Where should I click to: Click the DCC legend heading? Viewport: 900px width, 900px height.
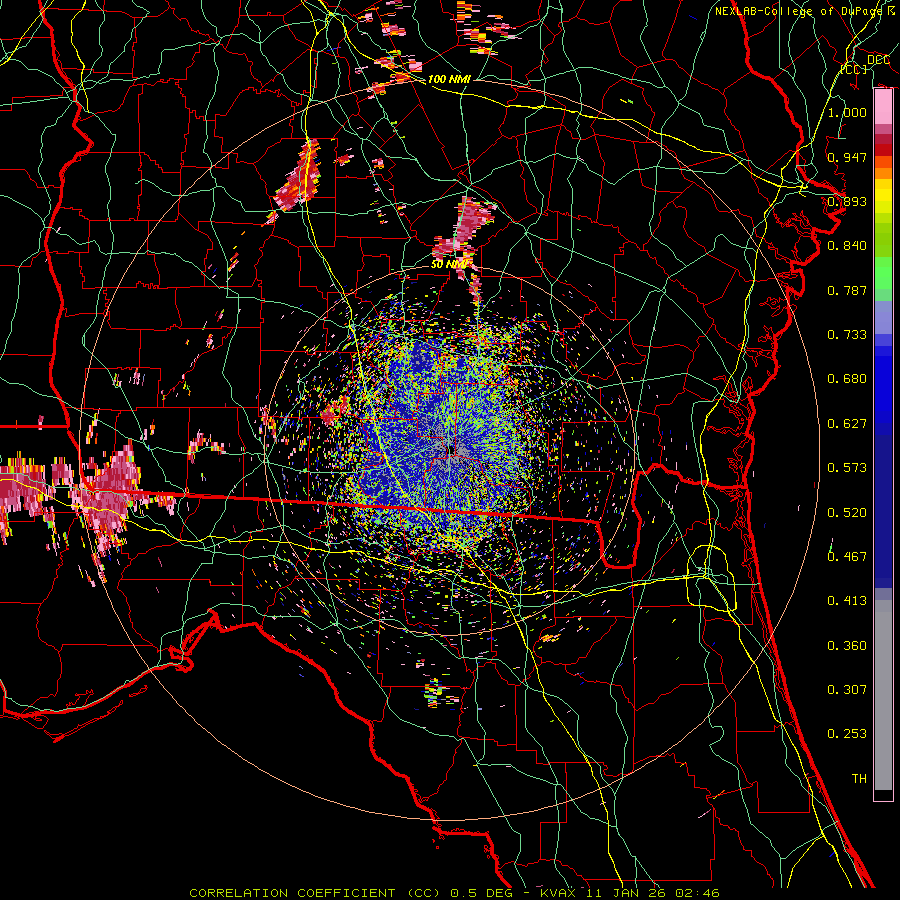[x=878, y=60]
